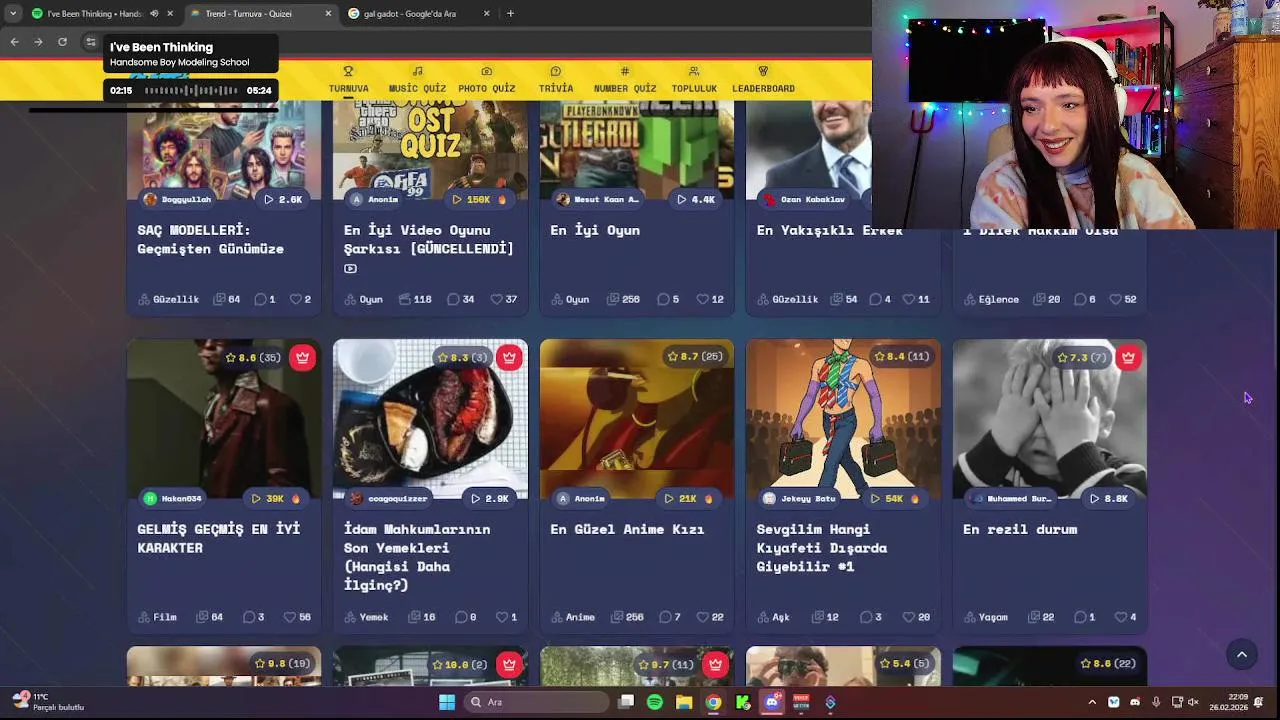Select Trivia in the top navigation
The width and height of the screenshot is (1280, 720).
pos(556,80)
